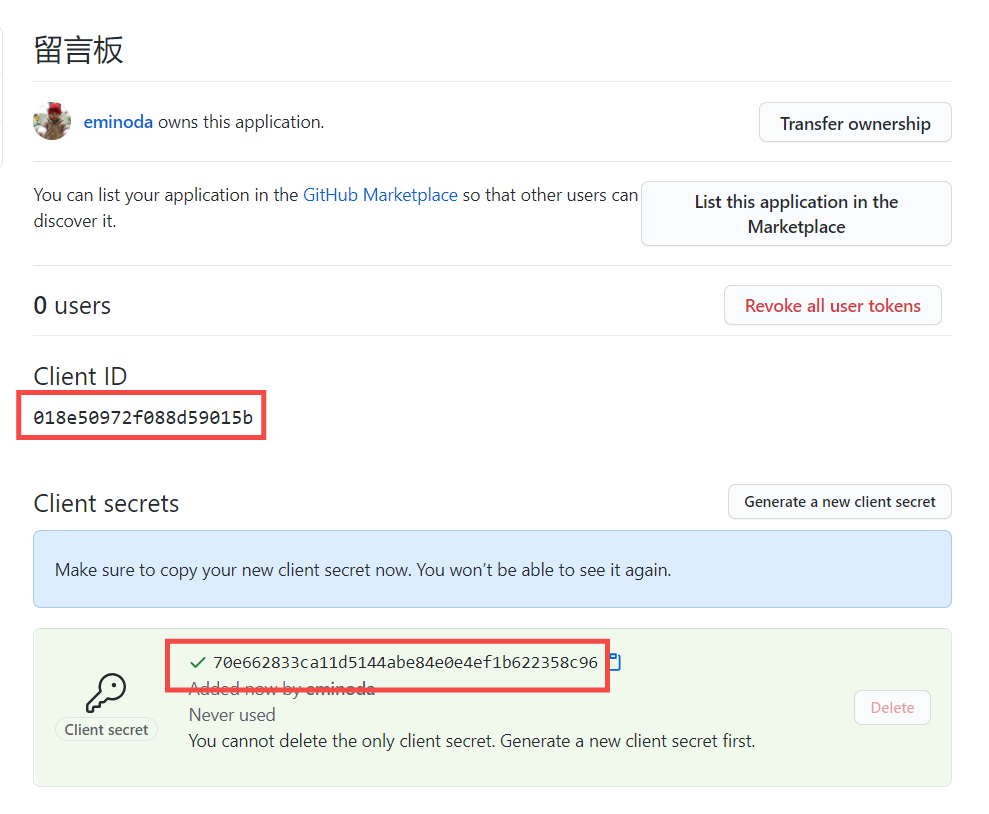Revoke all user tokens
The width and height of the screenshot is (989, 814).
click(832, 305)
